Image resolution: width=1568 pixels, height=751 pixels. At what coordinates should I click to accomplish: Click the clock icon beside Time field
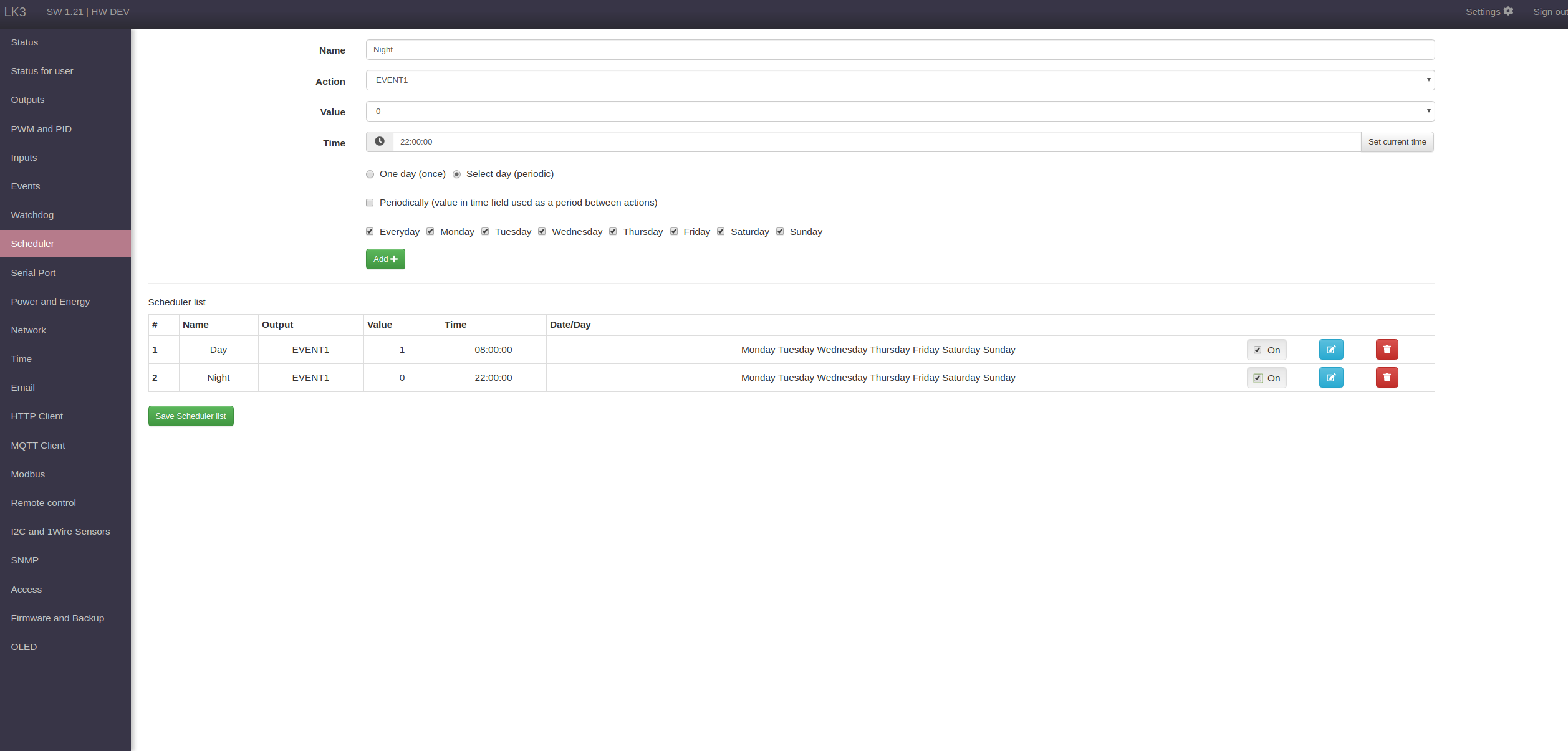click(379, 142)
